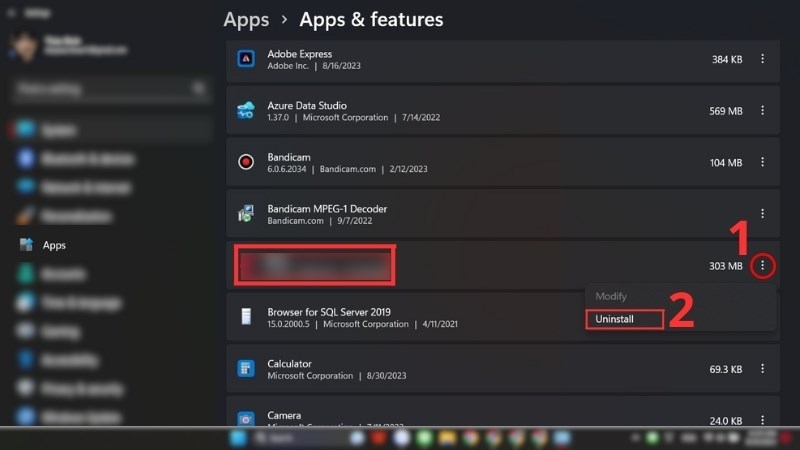This screenshot has height=450, width=800.
Task: Open more options for Azure Data Studio
Action: (762, 111)
